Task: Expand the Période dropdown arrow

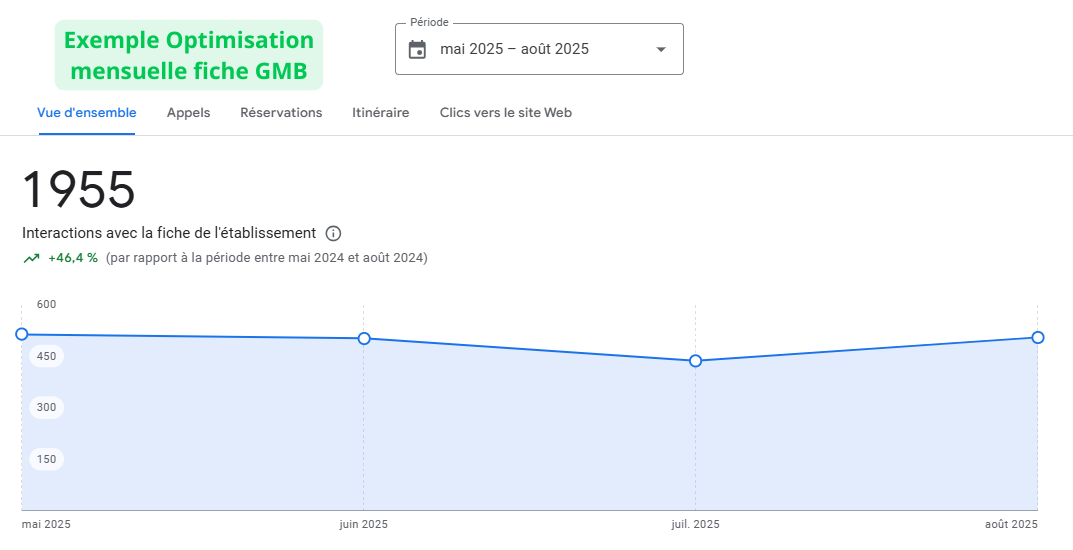Action: click(x=660, y=49)
